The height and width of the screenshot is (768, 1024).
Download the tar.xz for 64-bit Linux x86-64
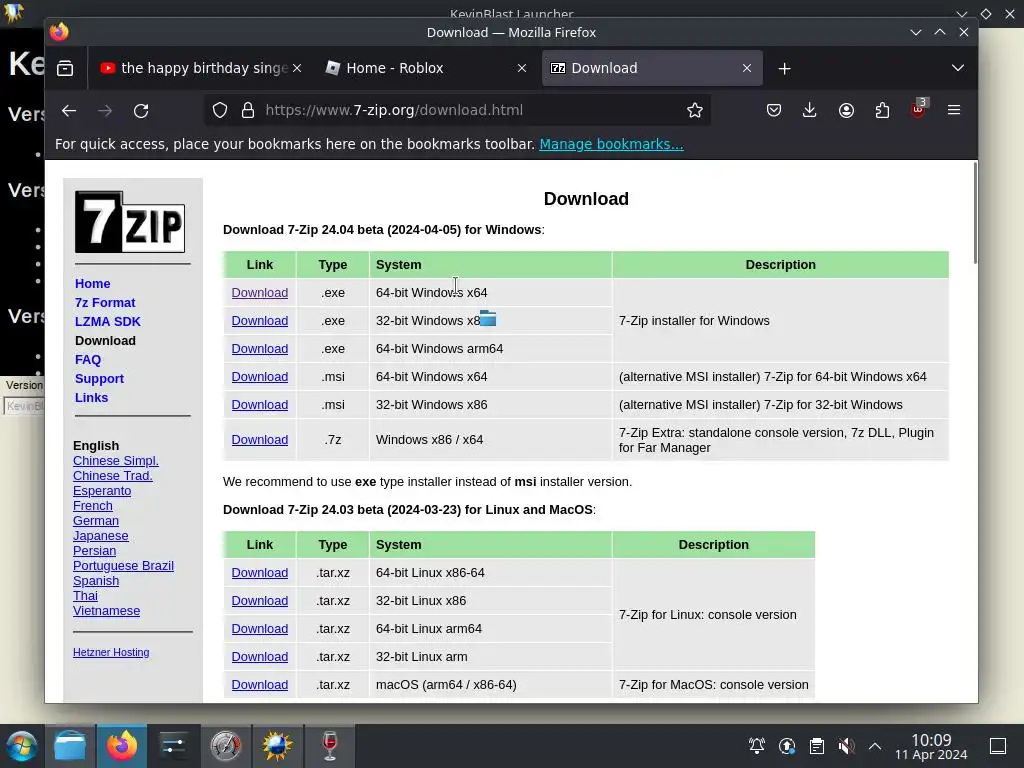[259, 573]
